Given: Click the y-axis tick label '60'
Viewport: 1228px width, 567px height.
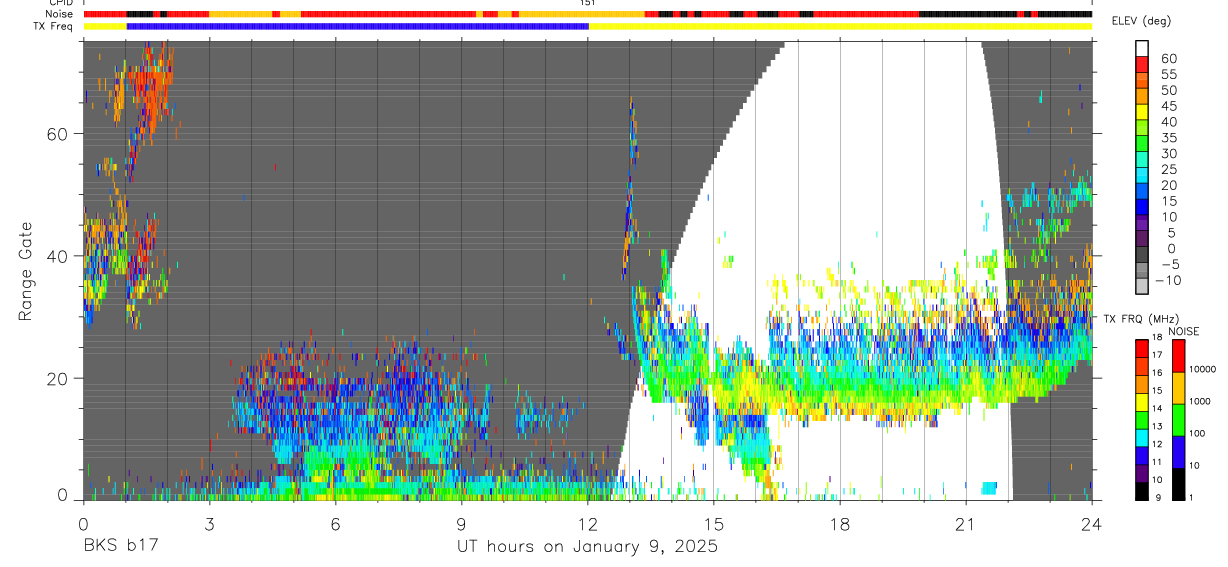Looking at the screenshot, I should [58, 134].
